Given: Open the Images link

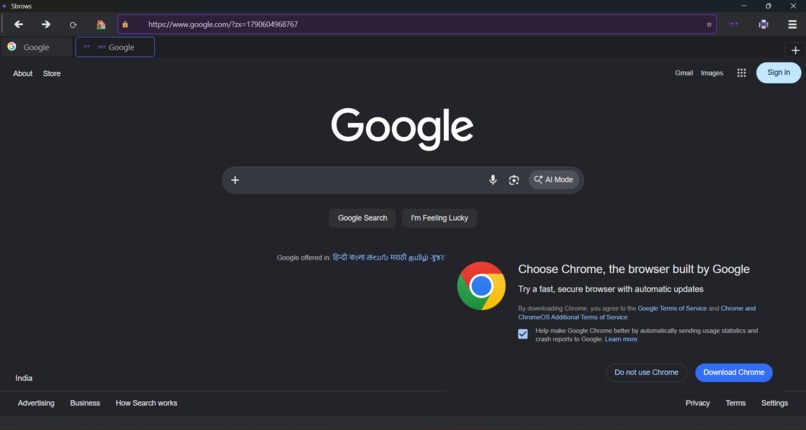Looking at the screenshot, I should [712, 73].
